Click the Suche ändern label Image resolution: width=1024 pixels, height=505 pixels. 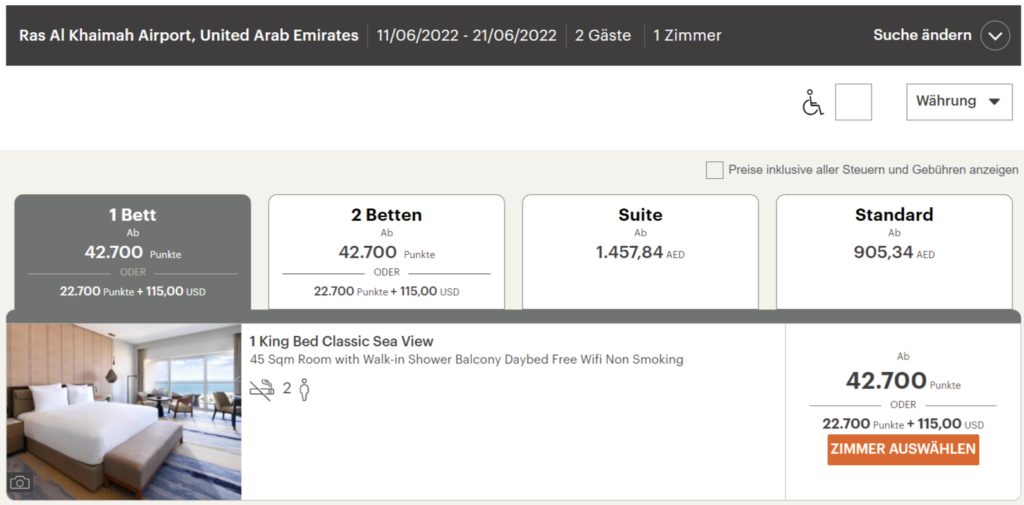pos(921,35)
